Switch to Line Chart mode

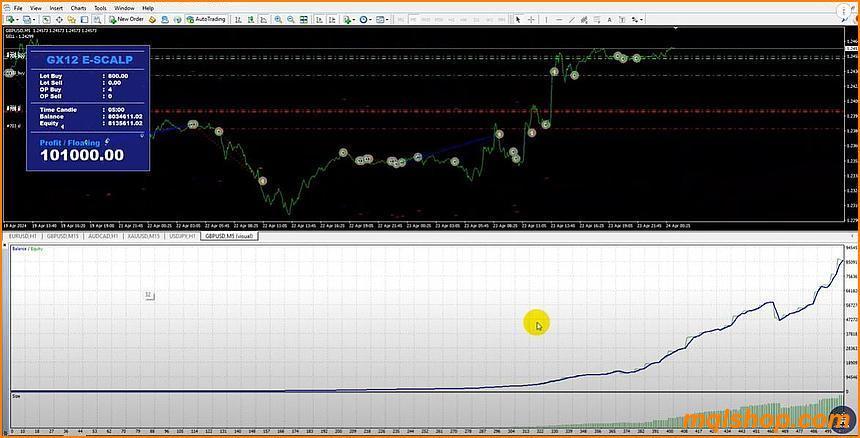pos(263,19)
